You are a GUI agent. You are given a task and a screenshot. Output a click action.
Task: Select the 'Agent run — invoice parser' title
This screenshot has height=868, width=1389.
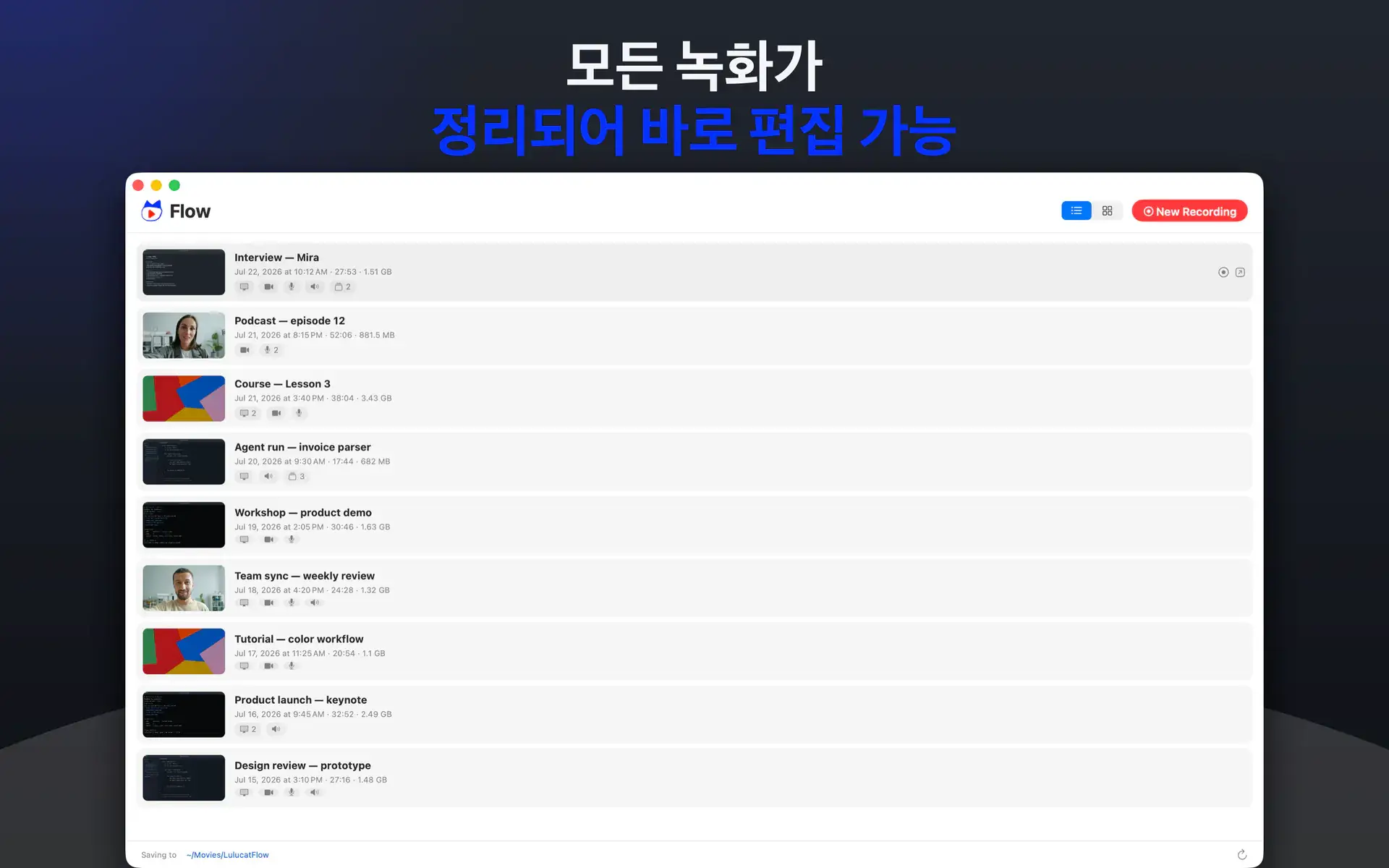302,447
